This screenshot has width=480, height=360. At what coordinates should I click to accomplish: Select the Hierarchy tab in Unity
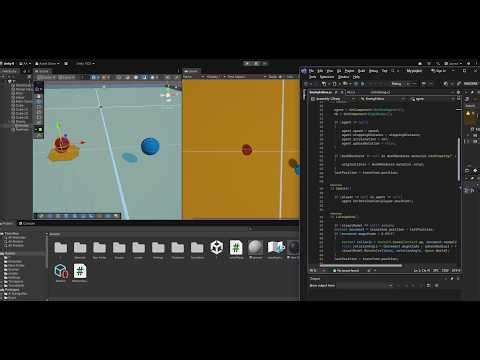(x=9, y=71)
